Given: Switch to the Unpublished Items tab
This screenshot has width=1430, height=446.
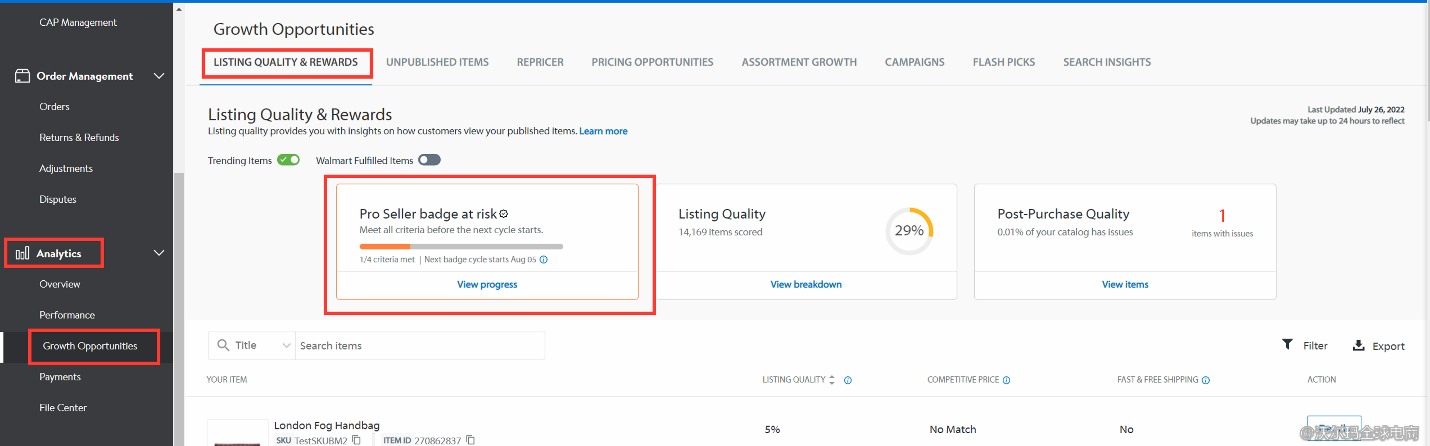Looking at the screenshot, I should [x=437, y=62].
